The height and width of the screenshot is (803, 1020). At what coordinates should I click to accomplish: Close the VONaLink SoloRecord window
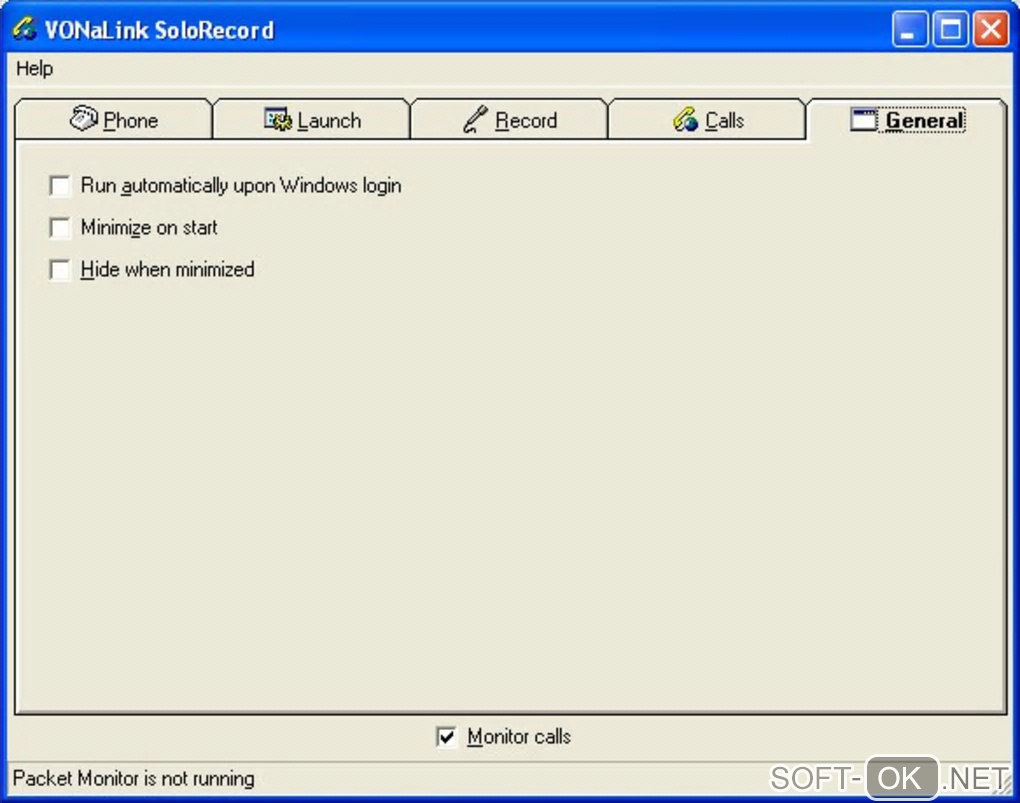click(991, 29)
